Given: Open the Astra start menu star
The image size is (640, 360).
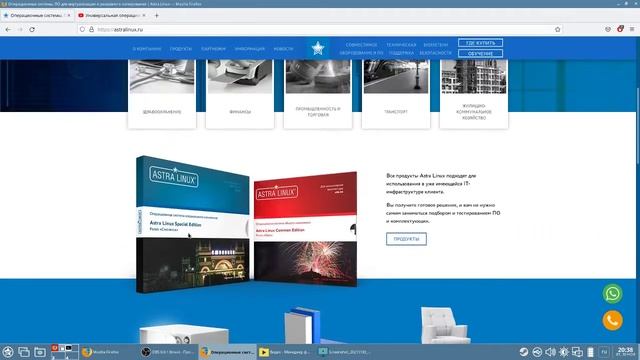Looking at the screenshot, I should pos(8,352).
